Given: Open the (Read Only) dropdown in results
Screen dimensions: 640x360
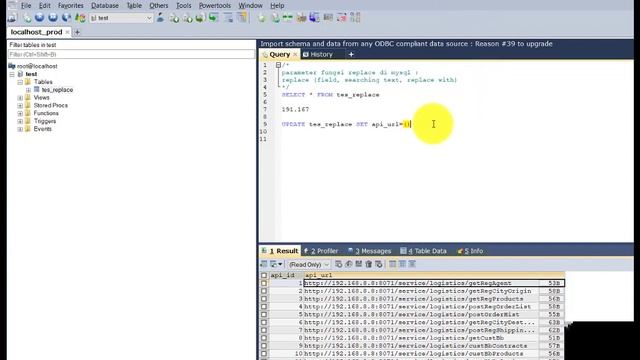Looking at the screenshot, I should pyautogui.click(x=309, y=264).
